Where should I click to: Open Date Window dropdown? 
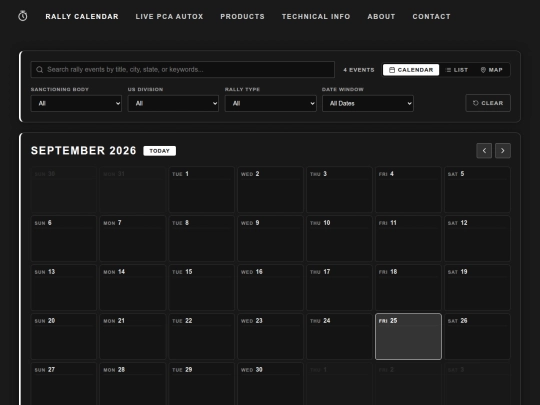[x=368, y=103]
